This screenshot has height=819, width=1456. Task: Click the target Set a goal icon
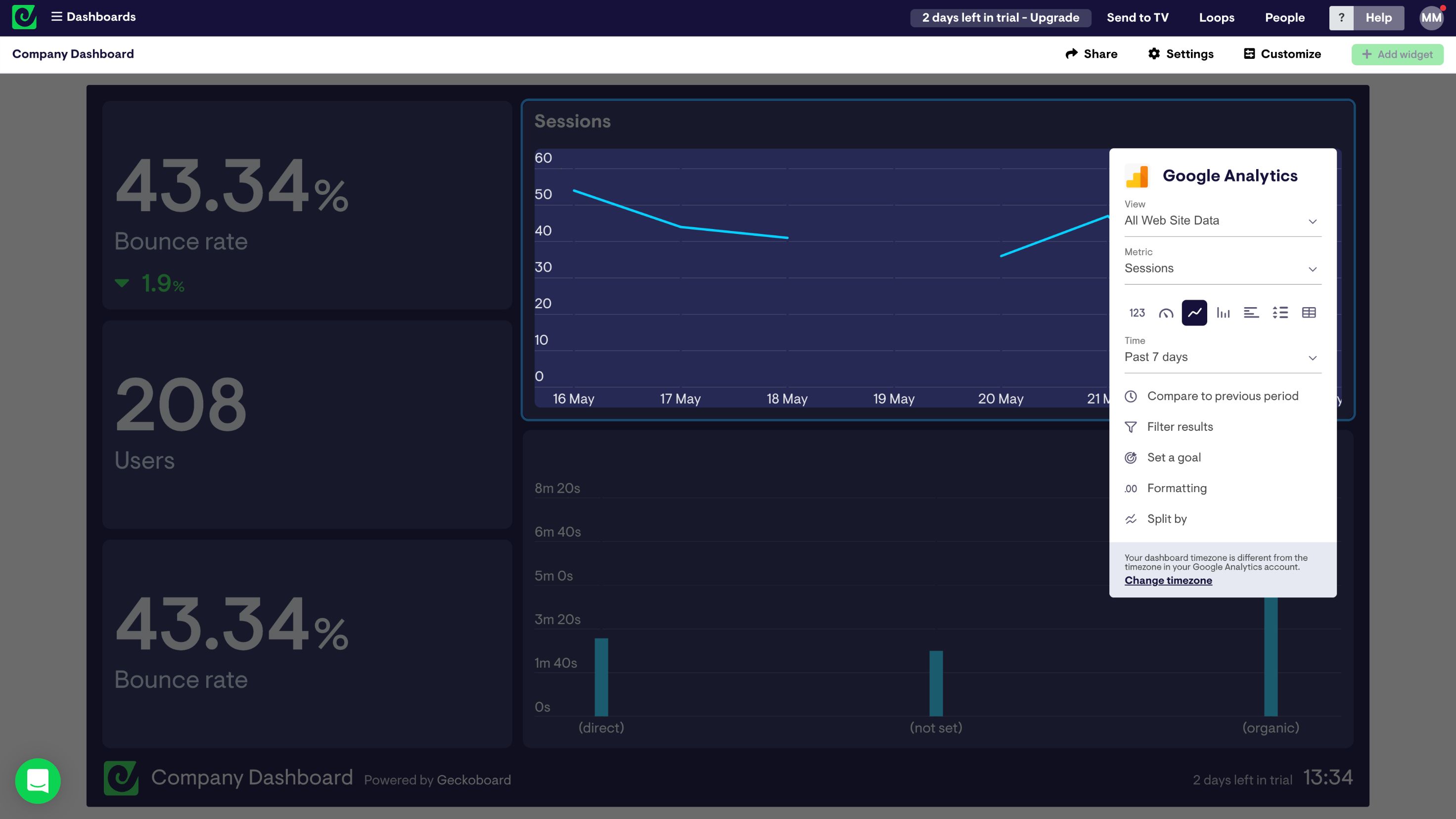tap(1131, 458)
